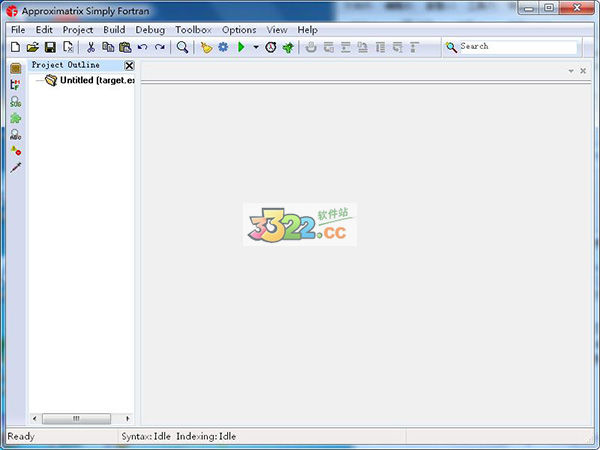This screenshot has width=600, height=450.
Task: Close the current file via the page-with-x icon
Action: pyautogui.click(x=68, y=47)
